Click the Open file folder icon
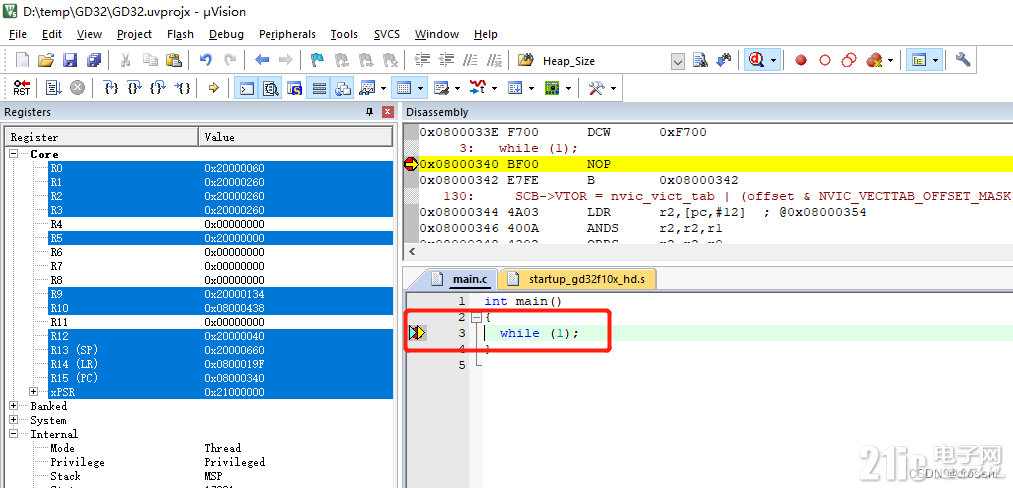The height and width of the screenshot is (488, 1013). (45, 60)
